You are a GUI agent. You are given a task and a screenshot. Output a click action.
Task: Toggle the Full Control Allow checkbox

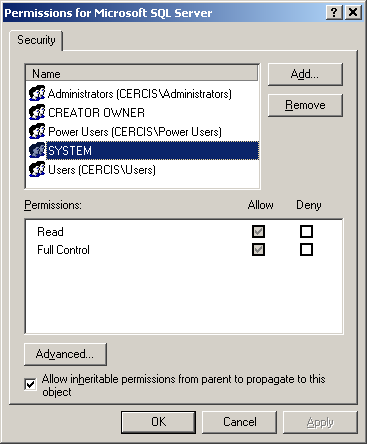(258, 249)
